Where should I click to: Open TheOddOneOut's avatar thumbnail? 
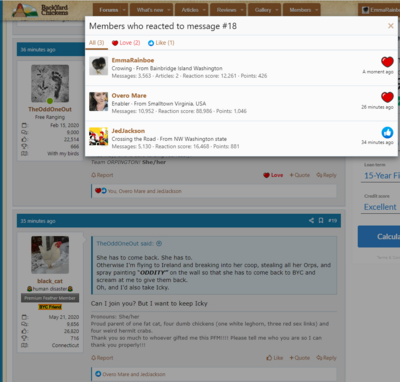50,83
